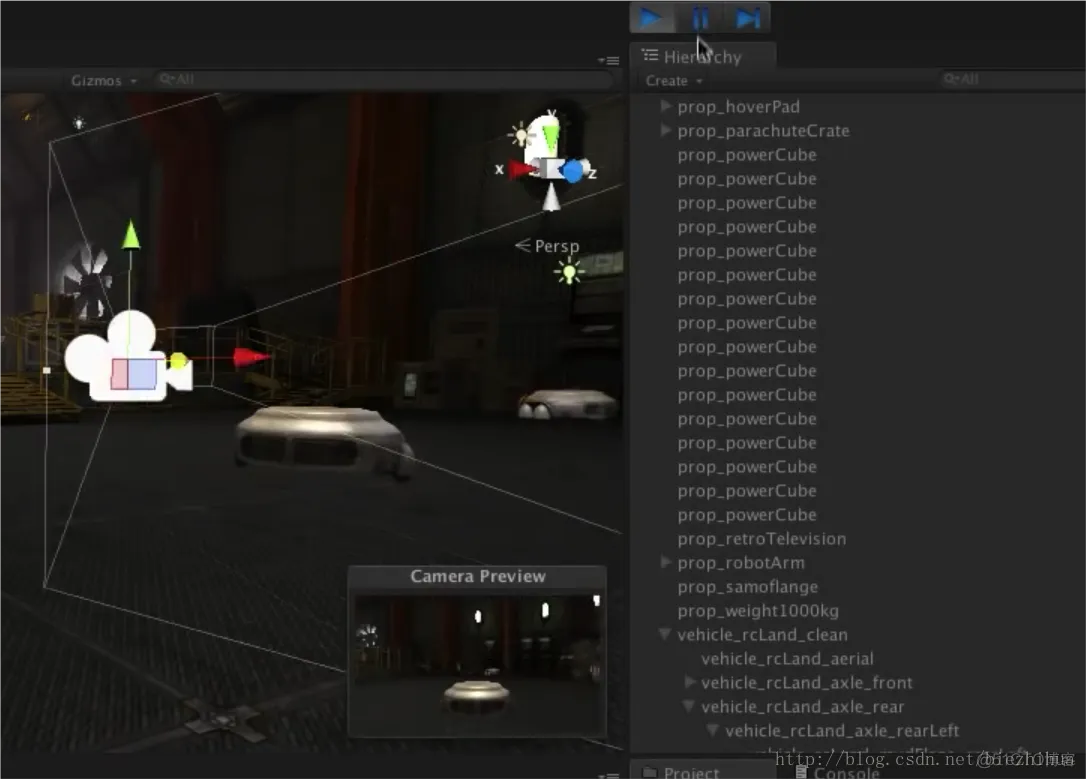This screenshot has width=1086, height=779.
Task: Open the Gizmos dropdown
Action: (x=104, y=80)
